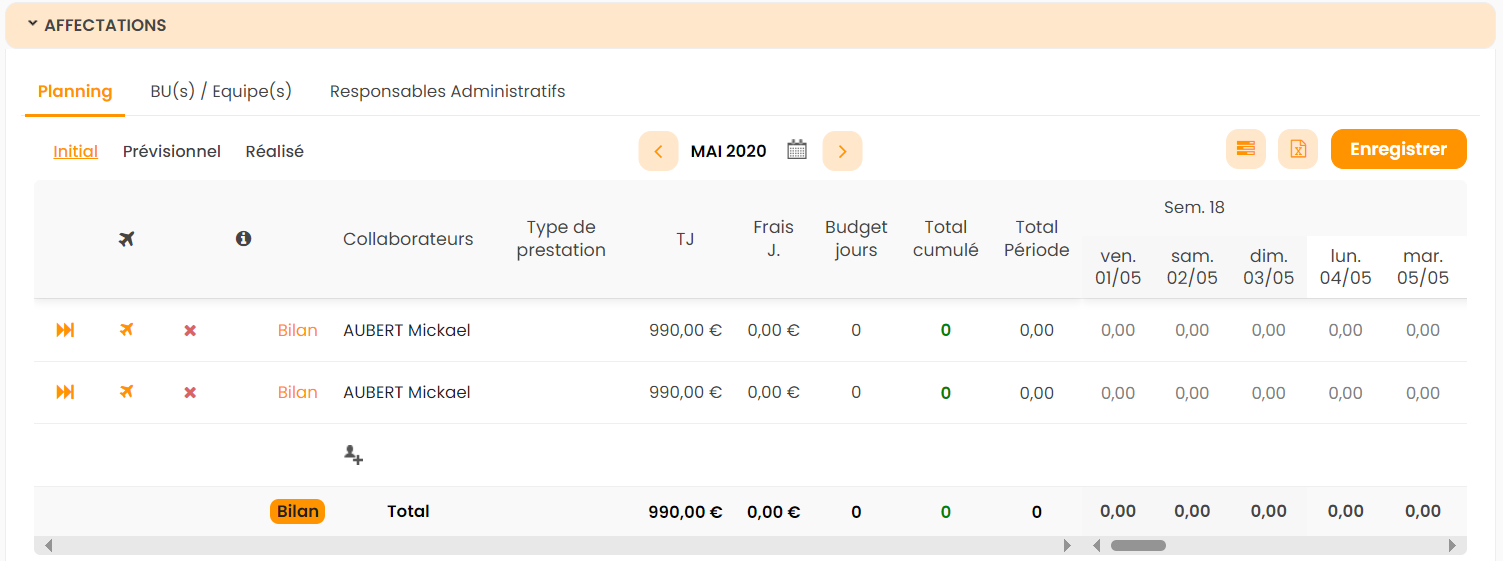Switch to the BU(s) / Equipe(s) tab
The image size is (1503, 561).
(x=221, y=91)
